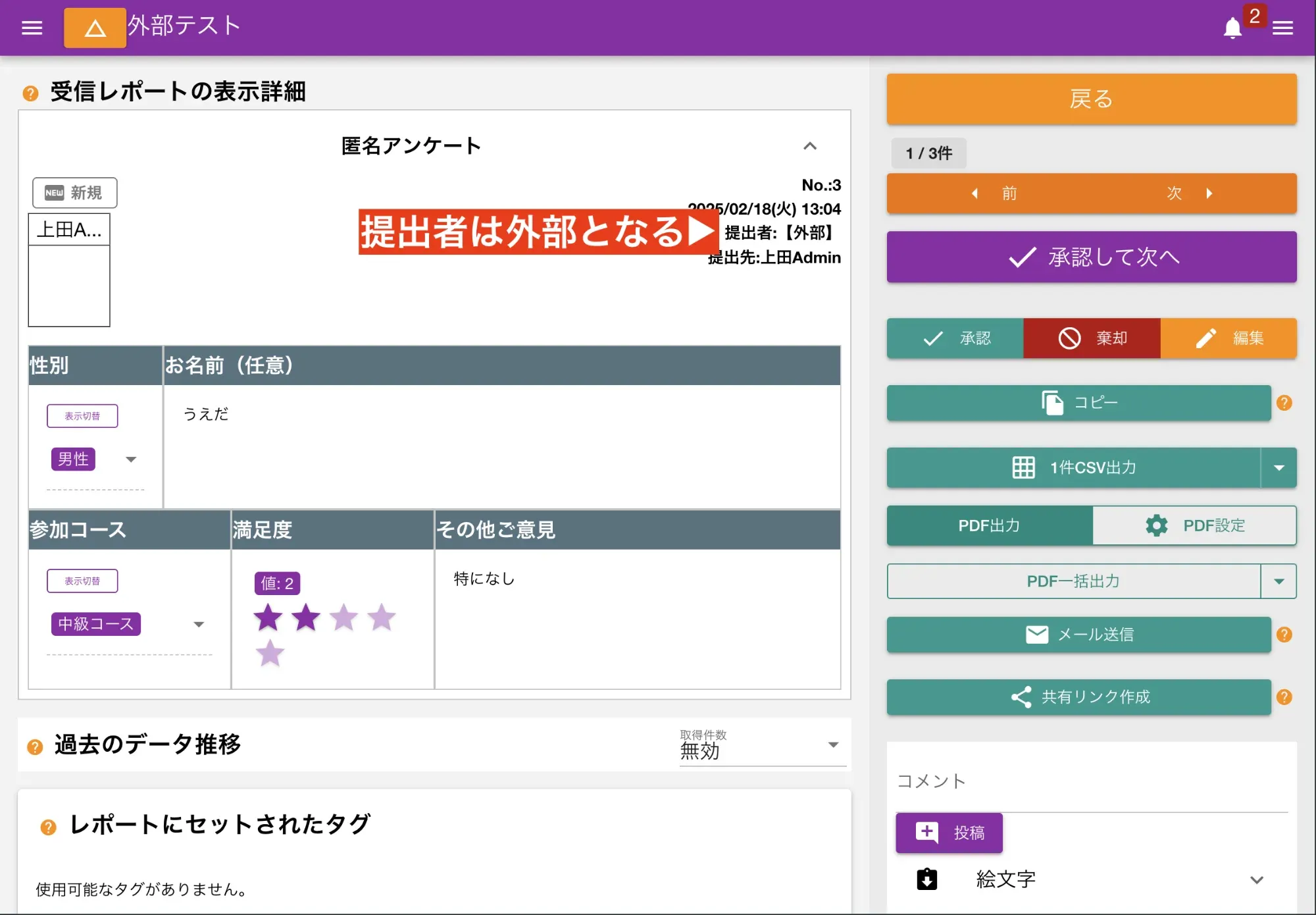Click the 戻る button

1091,99
